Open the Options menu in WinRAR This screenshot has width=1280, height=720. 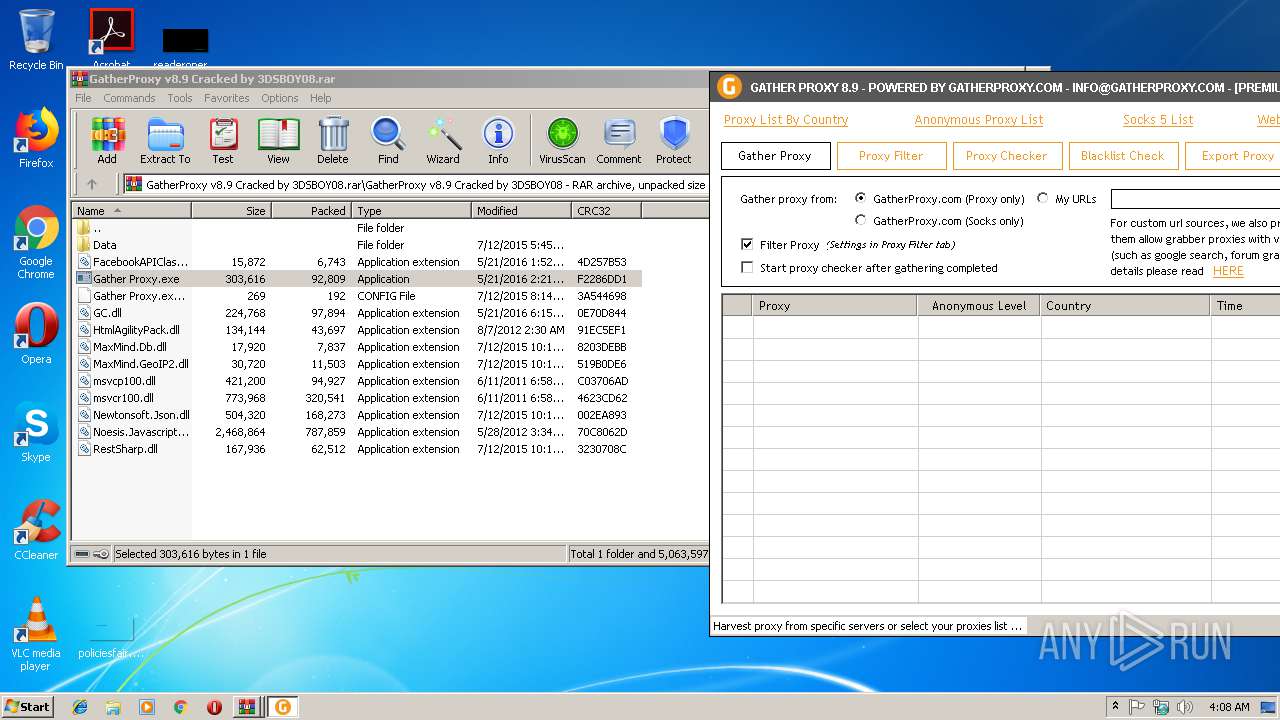coord(280,98)
